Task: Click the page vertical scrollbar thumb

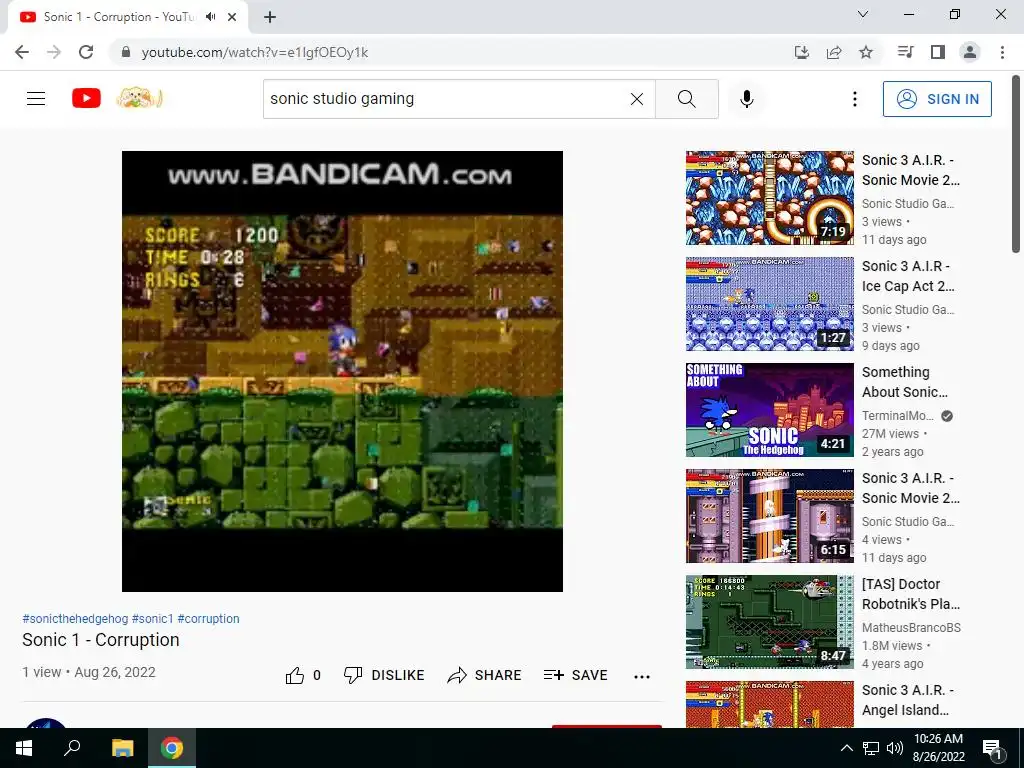Action: [x=1016, y=163]
